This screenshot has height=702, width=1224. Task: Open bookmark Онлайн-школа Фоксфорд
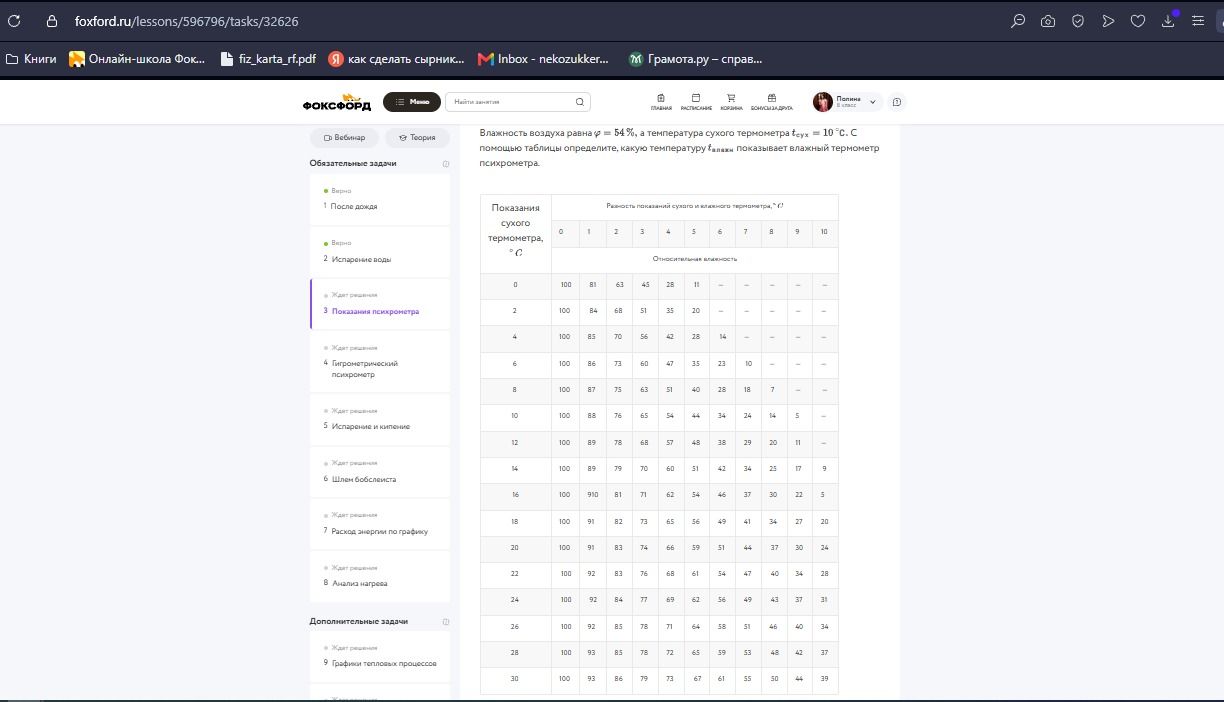137,59
